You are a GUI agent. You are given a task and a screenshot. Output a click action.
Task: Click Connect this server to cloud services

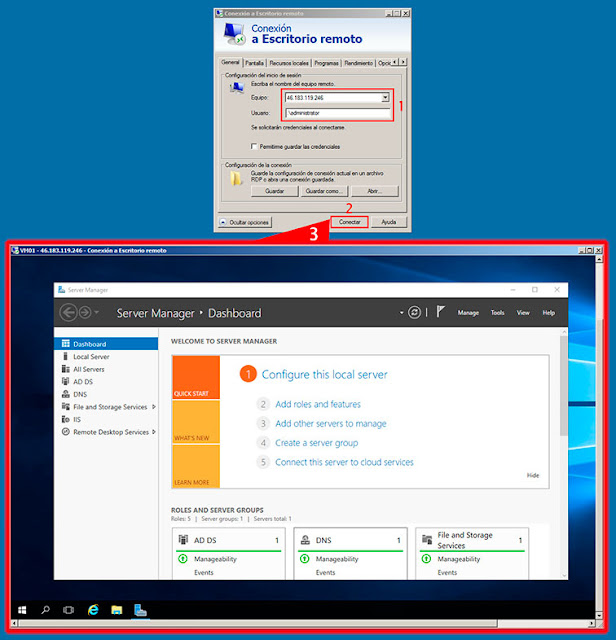coord(344,462)
